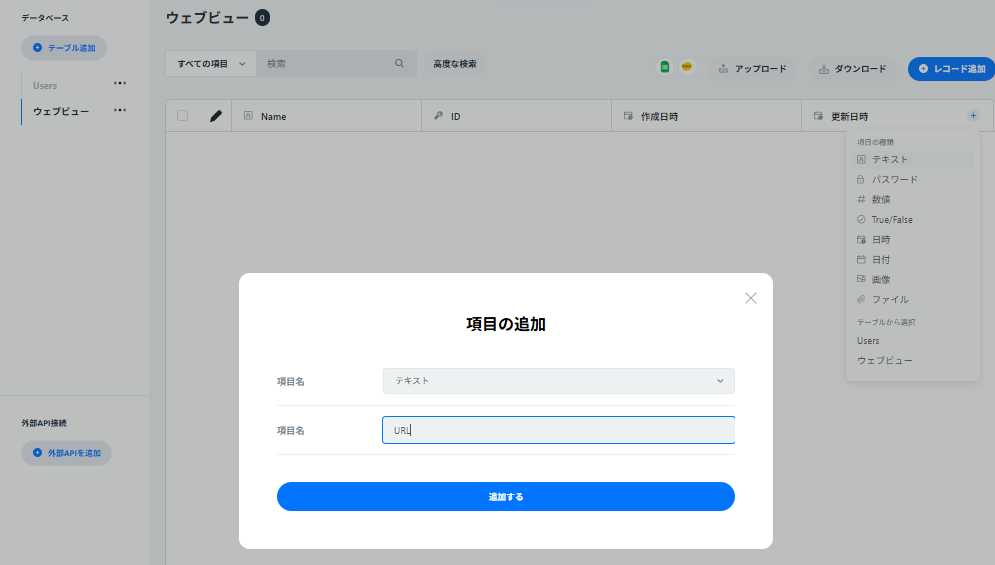Viewport: 995px width, 565px height.
Task: Select the Users table in sidebar
Action: (x=45, y=86)
